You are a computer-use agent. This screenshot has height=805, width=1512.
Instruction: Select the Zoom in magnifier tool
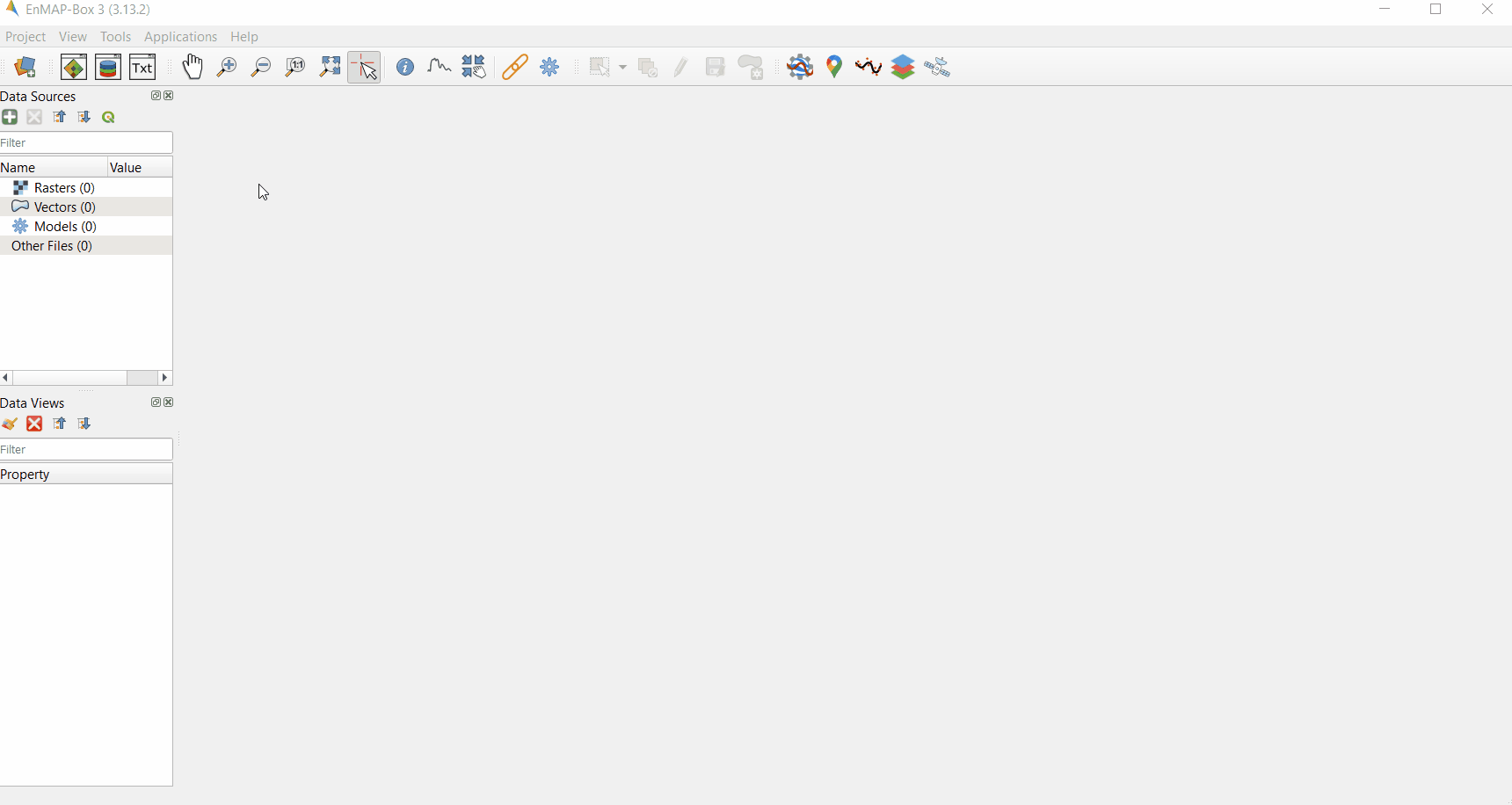[227, 68]
